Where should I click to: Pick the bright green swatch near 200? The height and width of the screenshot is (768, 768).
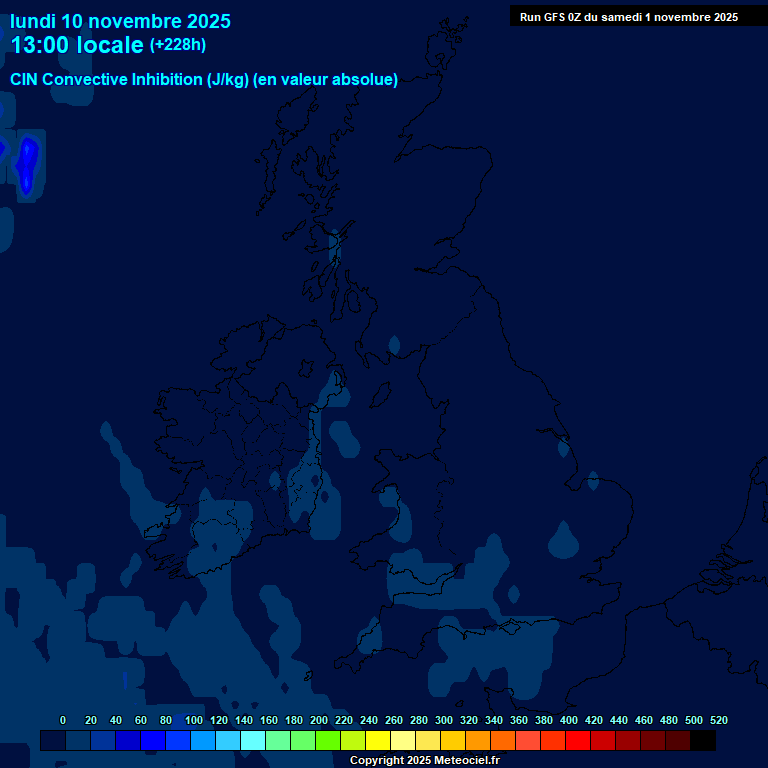coord(327,741)
